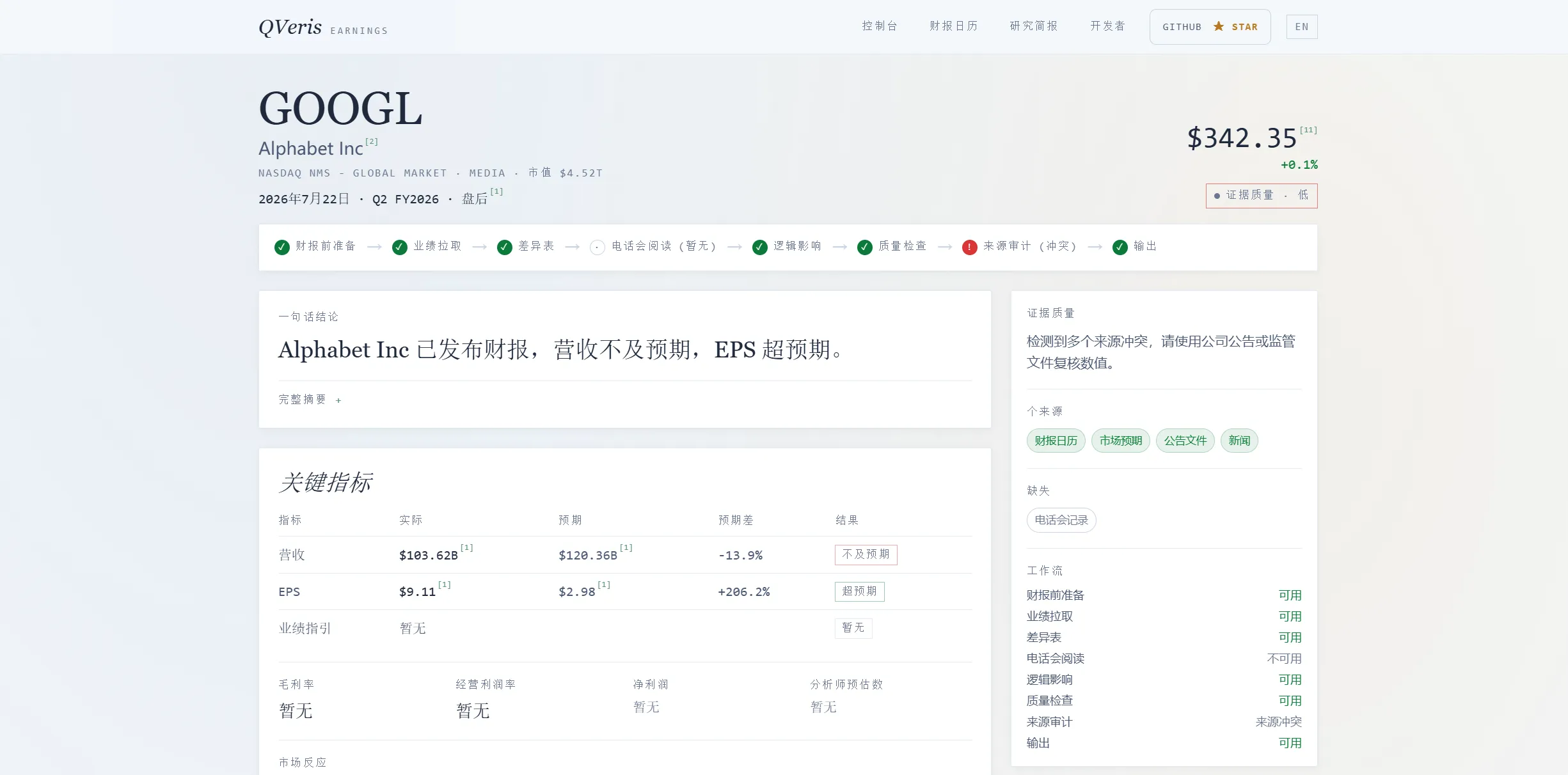
Task: Click the -13.9% revenue surprise value
Action: 740,556
